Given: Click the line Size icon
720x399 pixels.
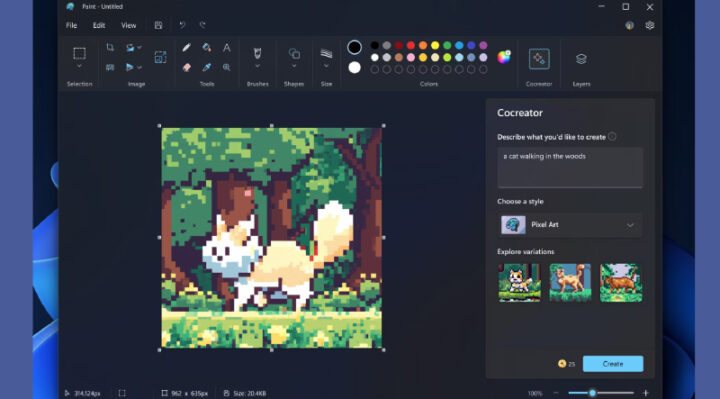Looking at the screenshot, I should (x=326, y=54).
